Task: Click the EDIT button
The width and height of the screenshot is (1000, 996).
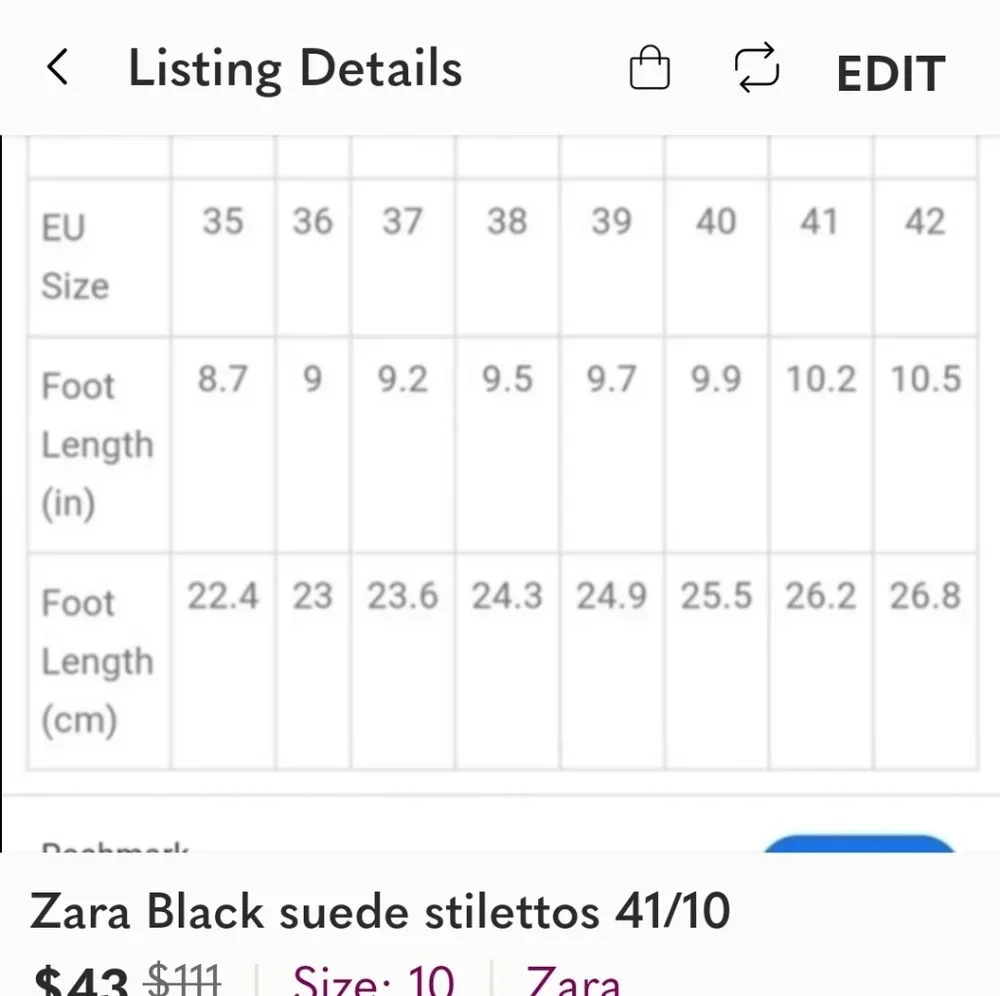Action: [x=889, y=71]
